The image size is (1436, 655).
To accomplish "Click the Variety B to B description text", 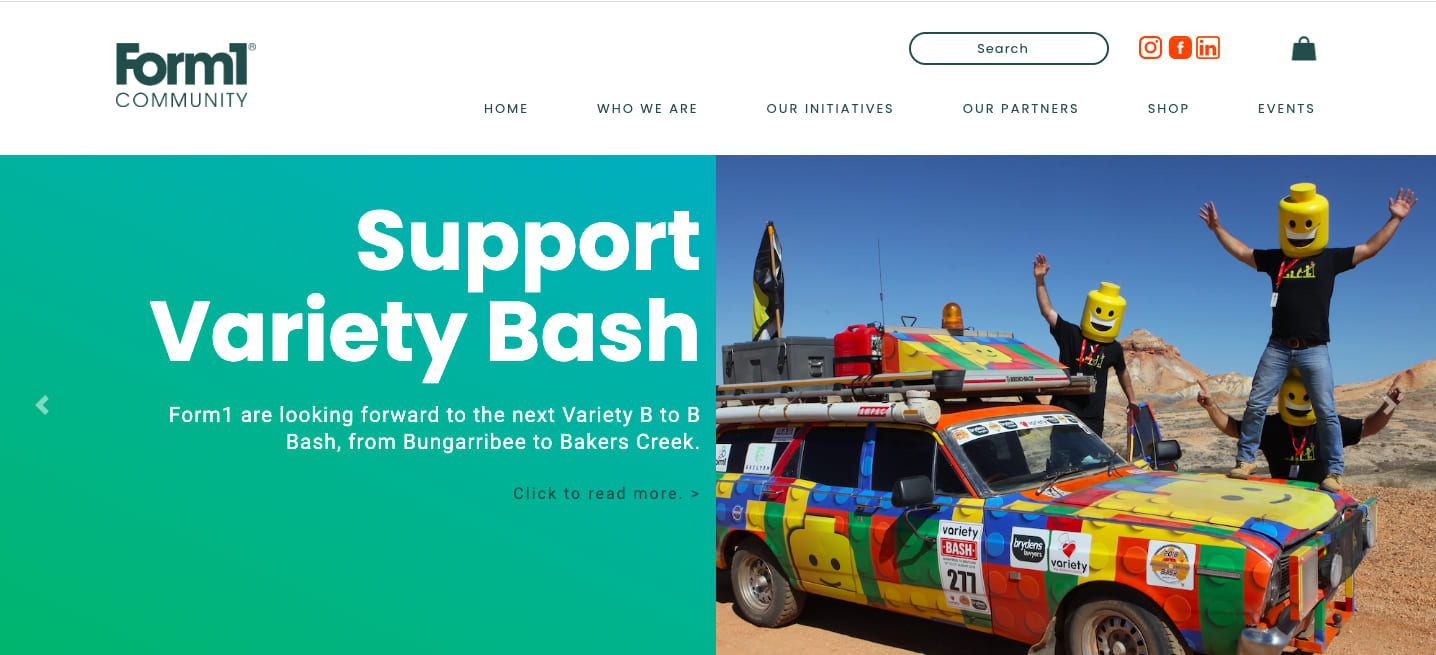I will click(434, 428).
